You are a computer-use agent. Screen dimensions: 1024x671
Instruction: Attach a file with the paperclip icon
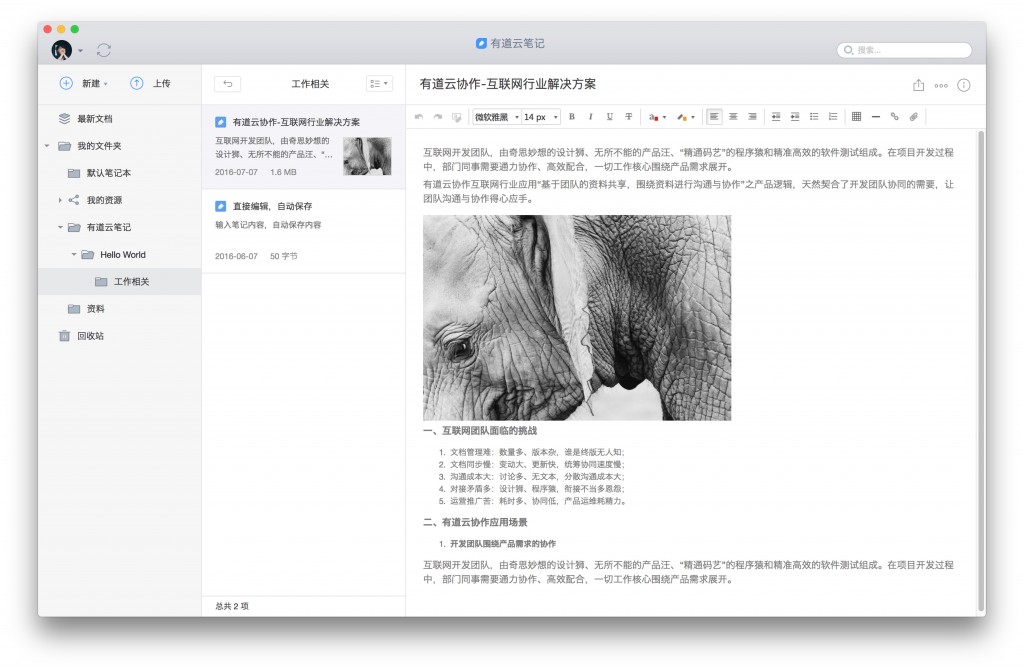click(913, 117)
